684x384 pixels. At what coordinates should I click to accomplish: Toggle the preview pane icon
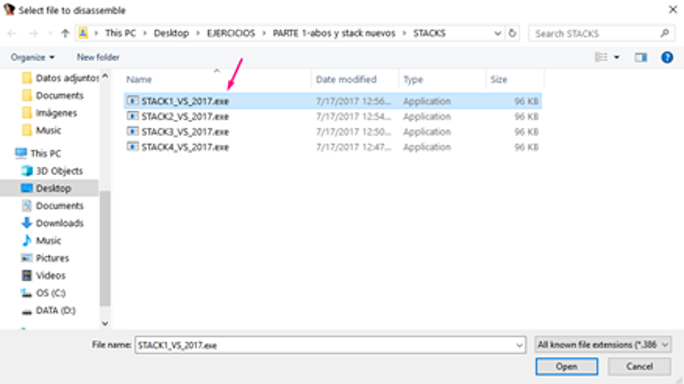pos(641,57)
